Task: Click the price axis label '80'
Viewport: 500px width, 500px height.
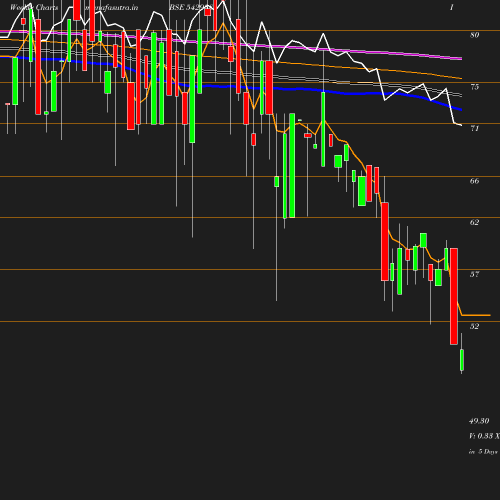Action: tap(475, 35)
